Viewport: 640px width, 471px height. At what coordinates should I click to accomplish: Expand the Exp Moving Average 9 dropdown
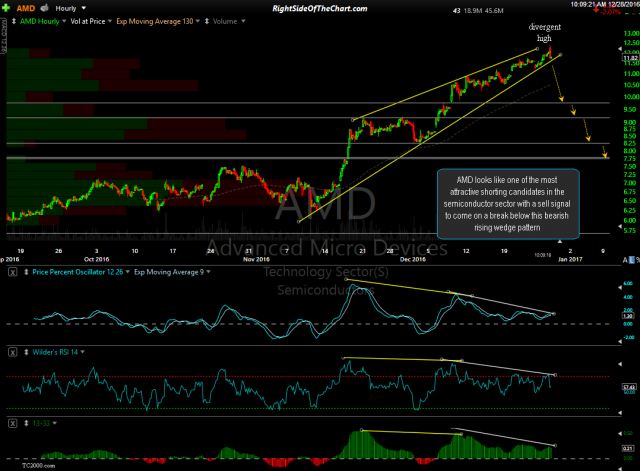[209, 272]
